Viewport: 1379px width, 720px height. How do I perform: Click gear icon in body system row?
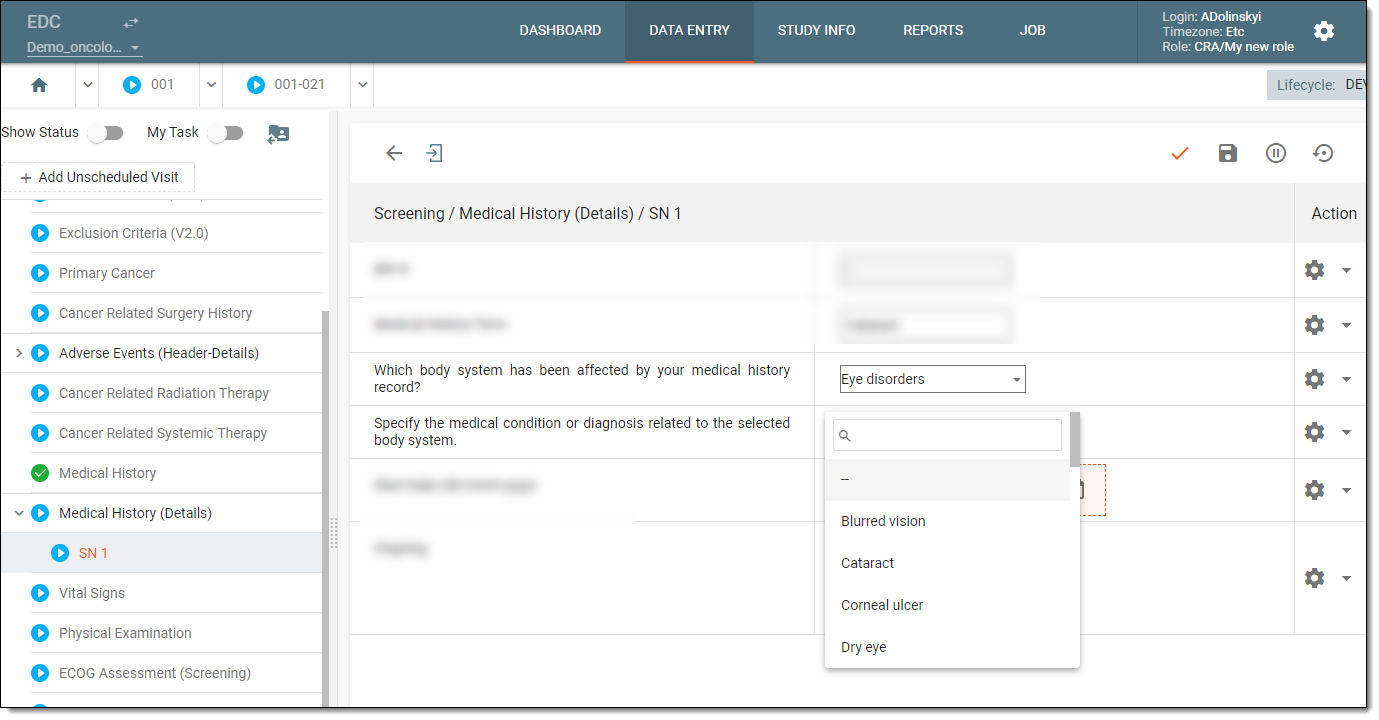pyautogui.click(x=1315, y=379)
